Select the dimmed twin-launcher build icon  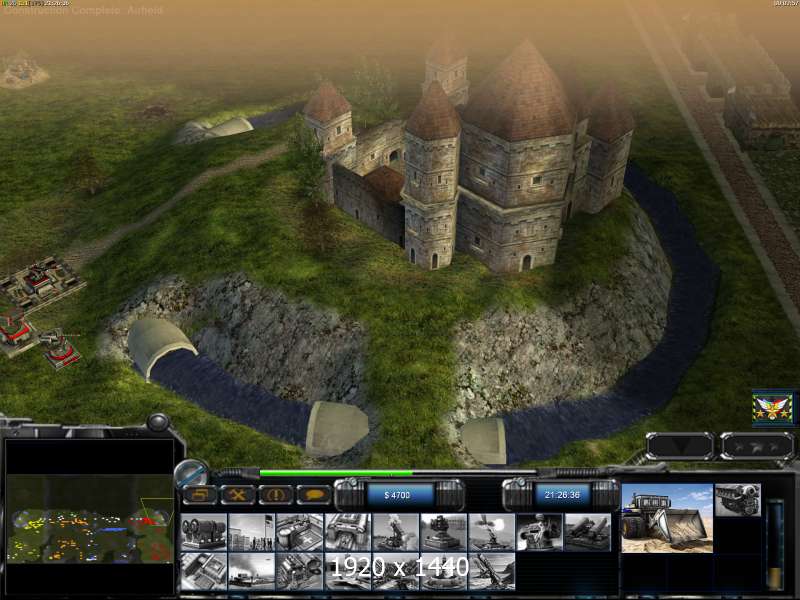coord(587,532)
